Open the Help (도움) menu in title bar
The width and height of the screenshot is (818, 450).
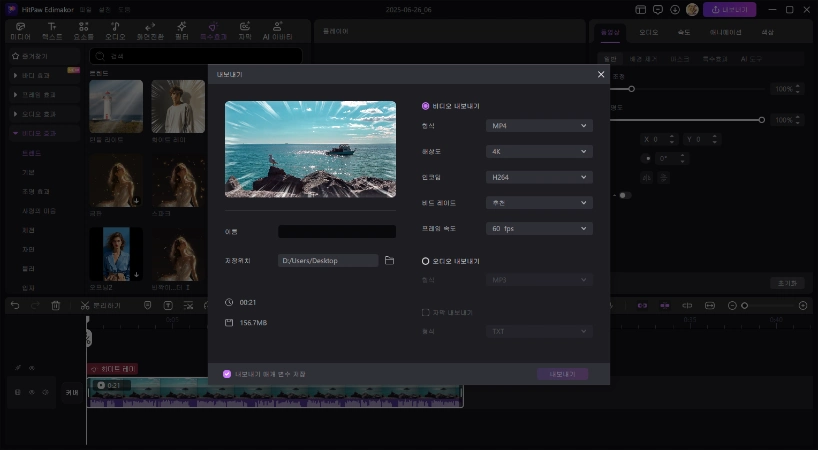(124, 10)
